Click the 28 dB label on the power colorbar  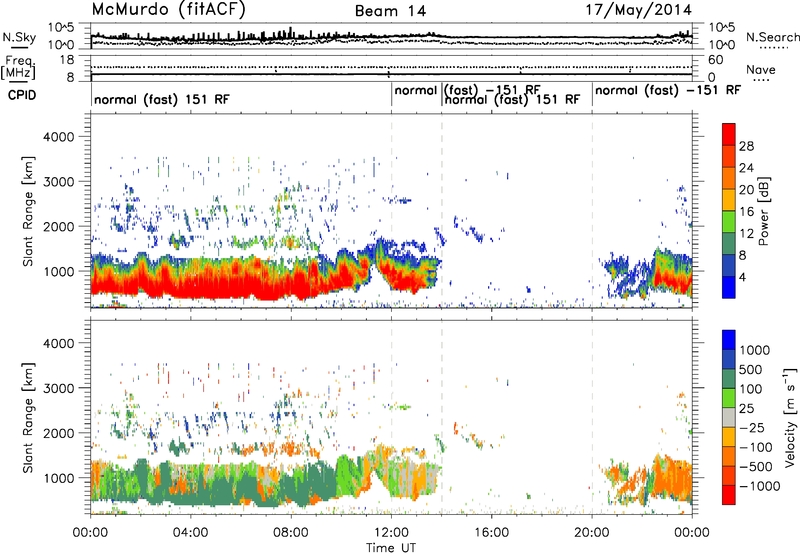point(746,146)
